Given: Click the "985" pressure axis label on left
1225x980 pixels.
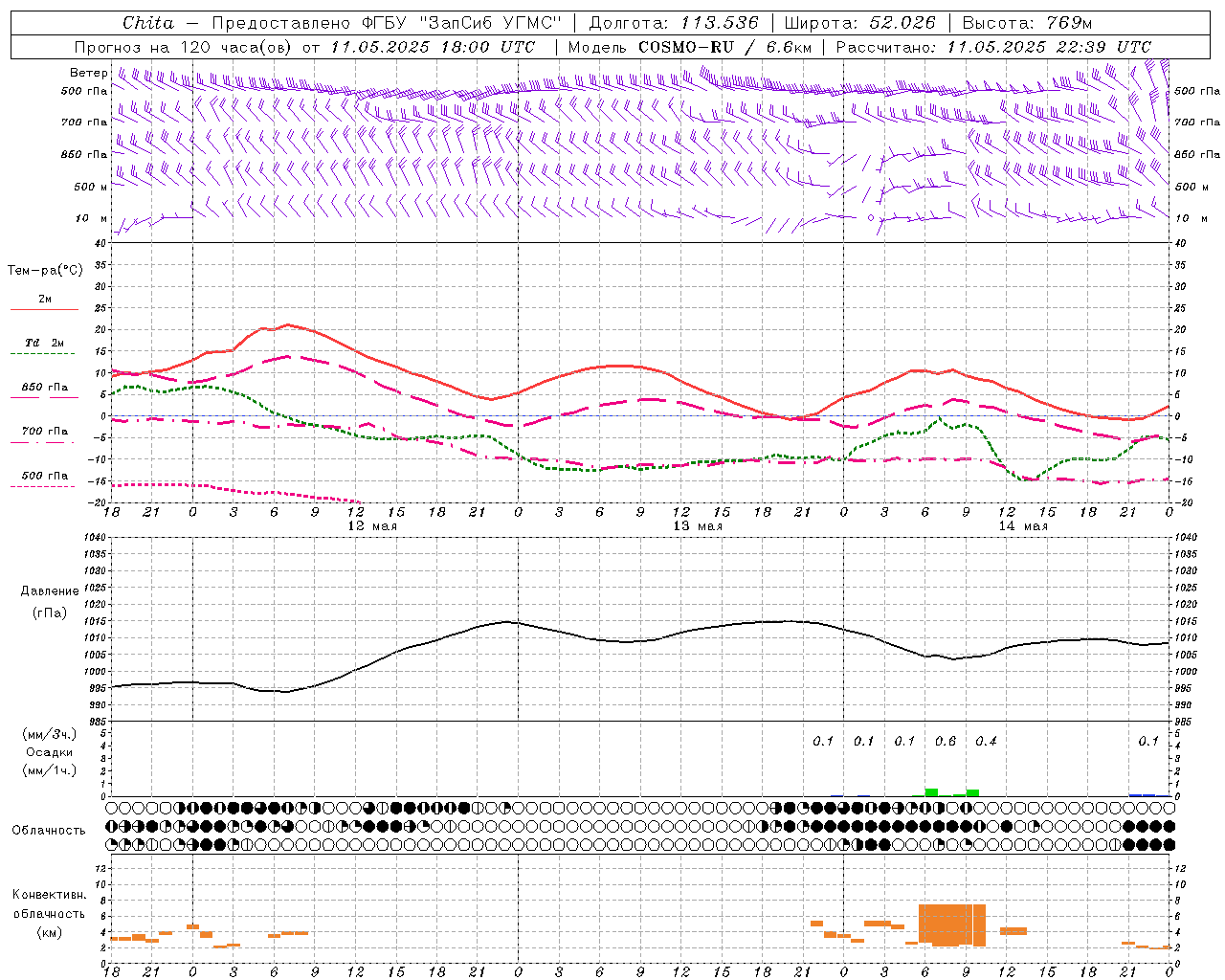Looking at the screenshot, I should [x=97, y=722].
